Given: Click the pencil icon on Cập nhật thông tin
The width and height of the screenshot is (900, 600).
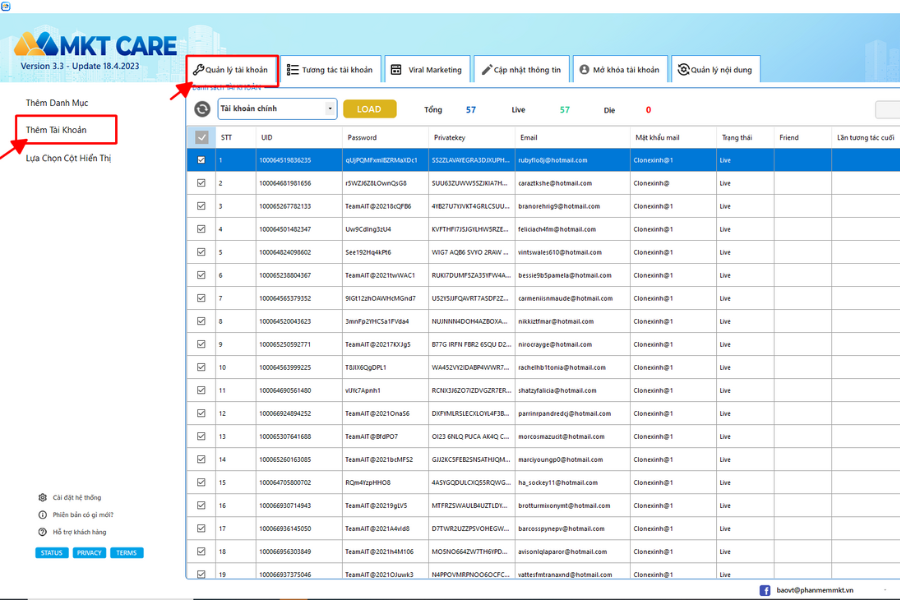Looking at the screenshot, I should coord(487,70).
